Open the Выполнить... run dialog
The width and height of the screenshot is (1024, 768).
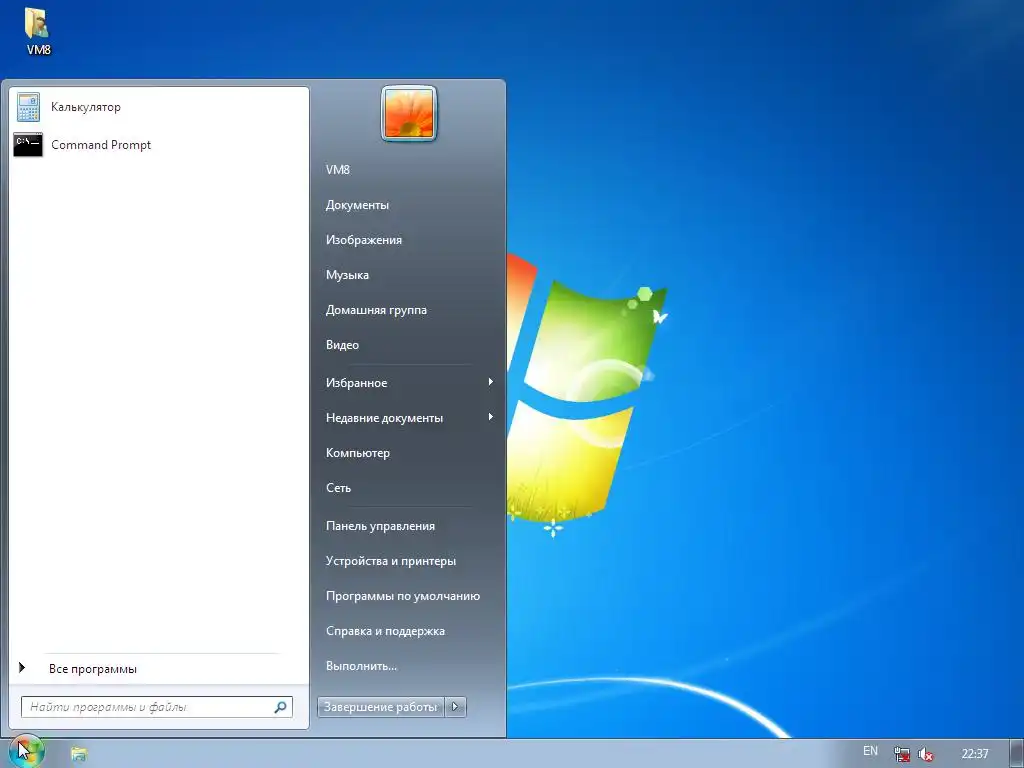click(x=361, y=666)
